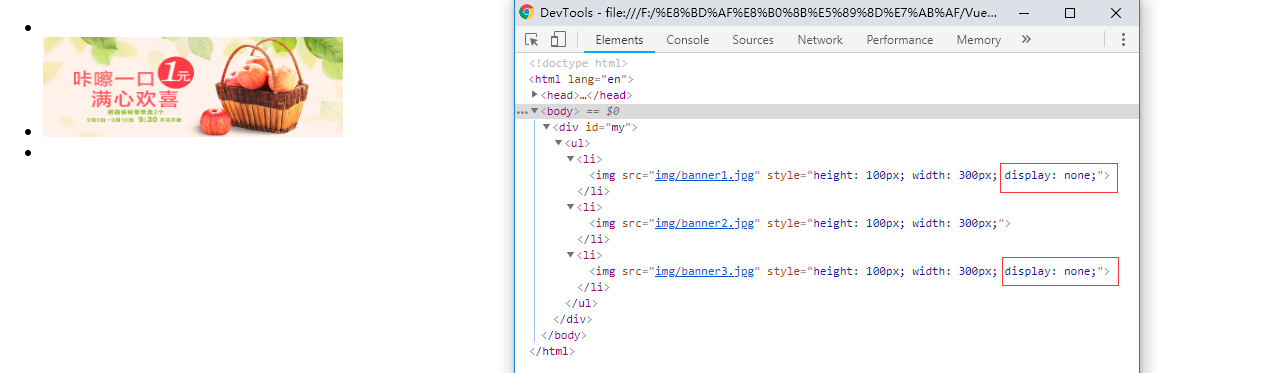Open the img/banner3.jpg link
Viewport: 1274px width, 373px height.
(704, 271)
